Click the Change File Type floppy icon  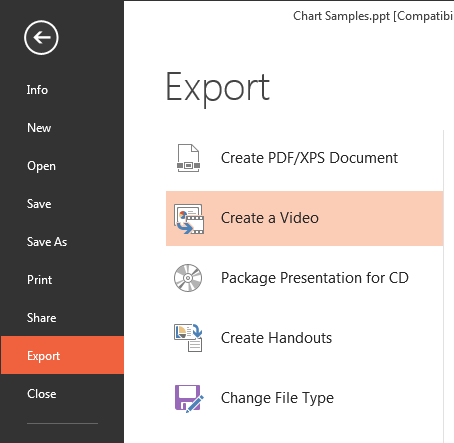click(x=189, y=398)
